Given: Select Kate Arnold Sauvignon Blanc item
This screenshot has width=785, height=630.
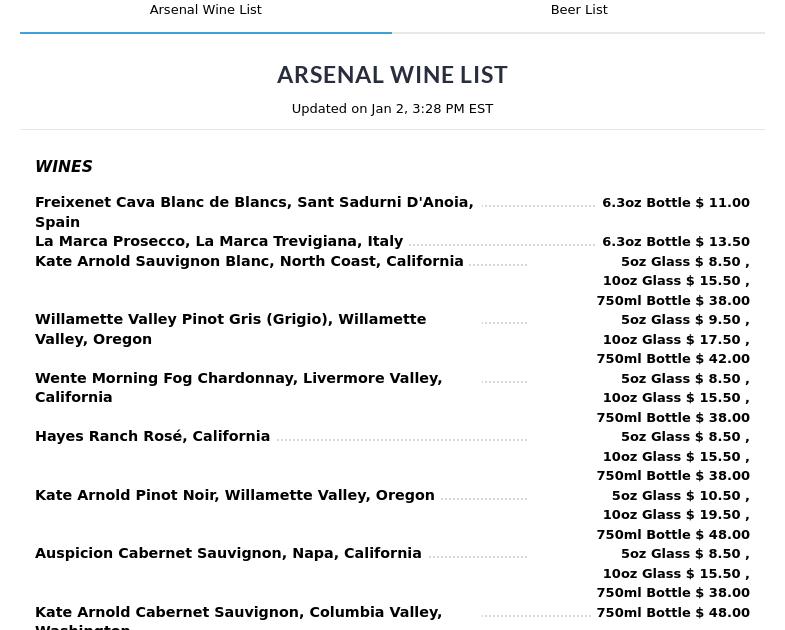Looking at the screenshot, I should tap(249, 261).
